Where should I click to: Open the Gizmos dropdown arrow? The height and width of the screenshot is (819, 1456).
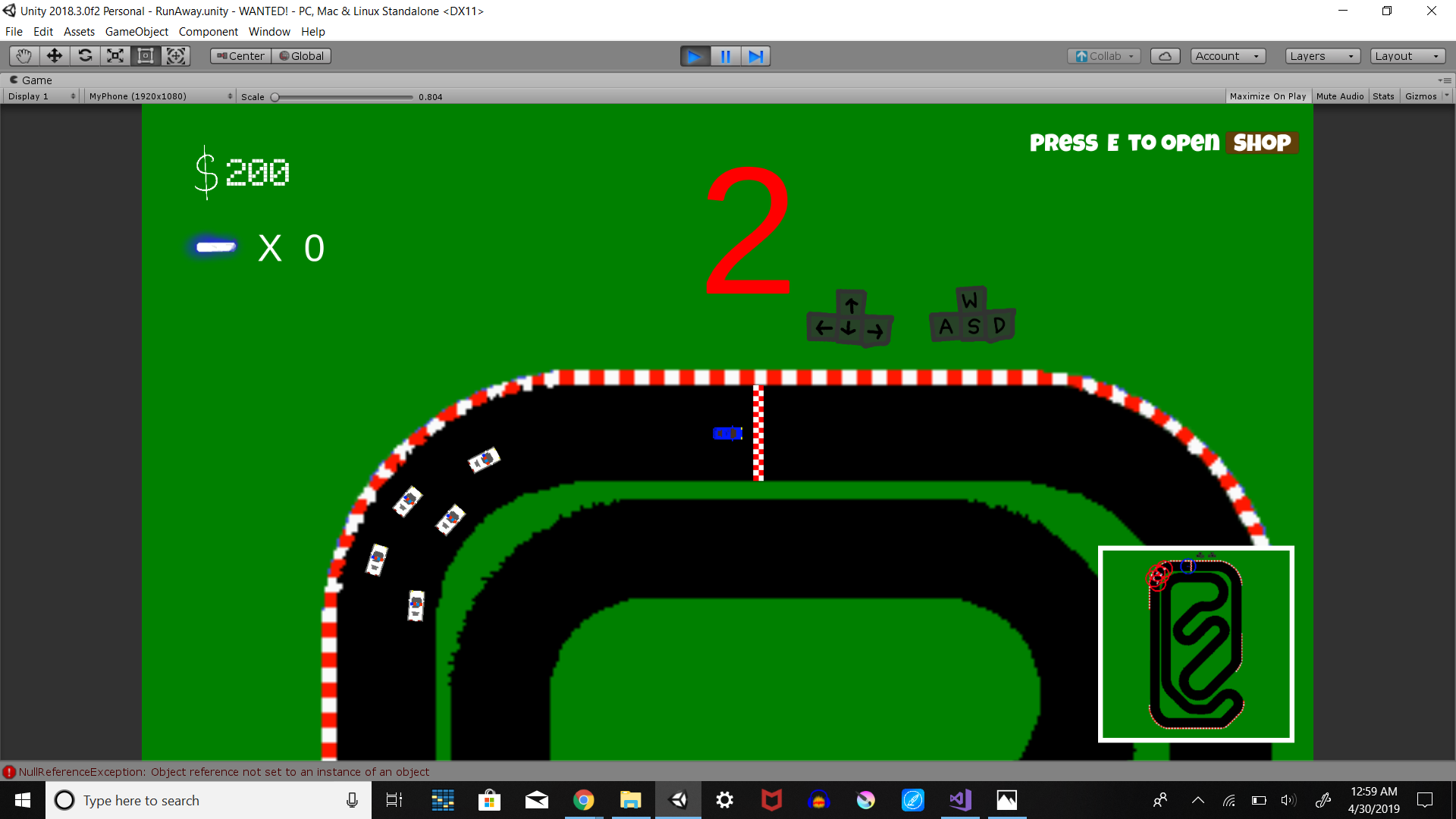point(1446,96)
